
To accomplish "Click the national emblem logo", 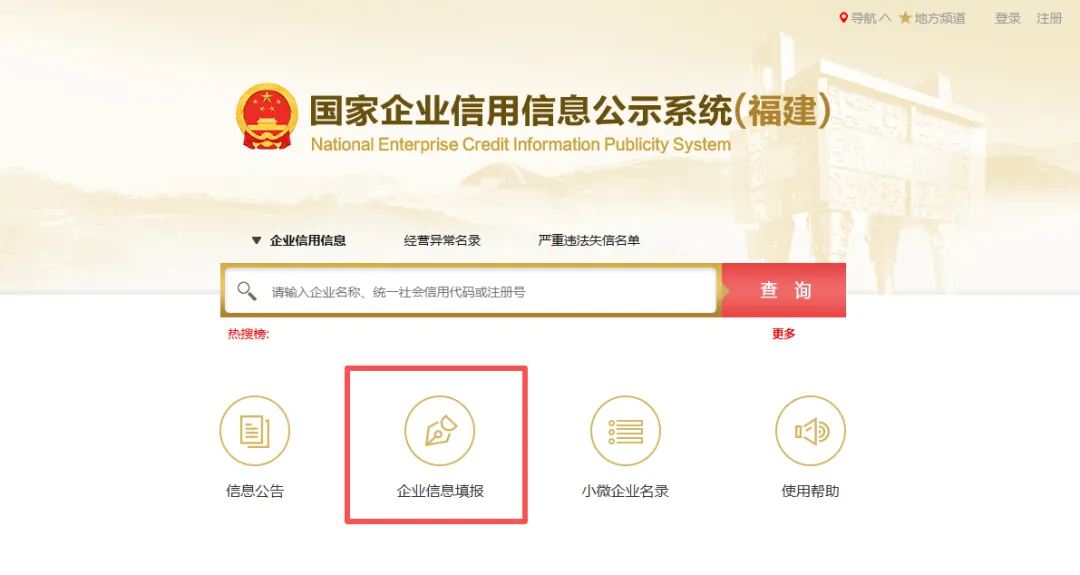I will click(x=267, y=116).
